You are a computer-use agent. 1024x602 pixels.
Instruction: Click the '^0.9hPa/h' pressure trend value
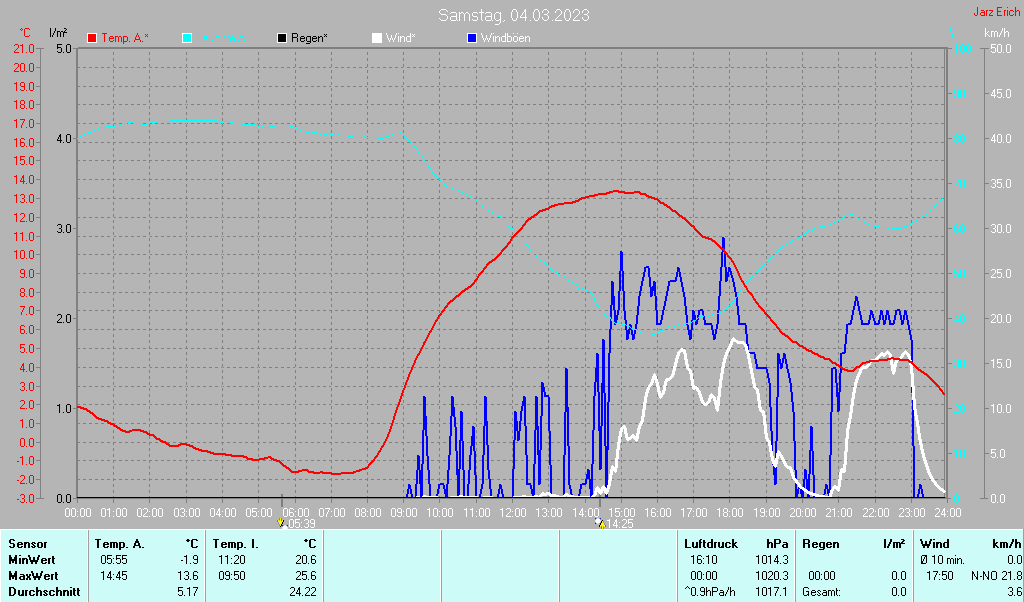click(x=710, y=592)
